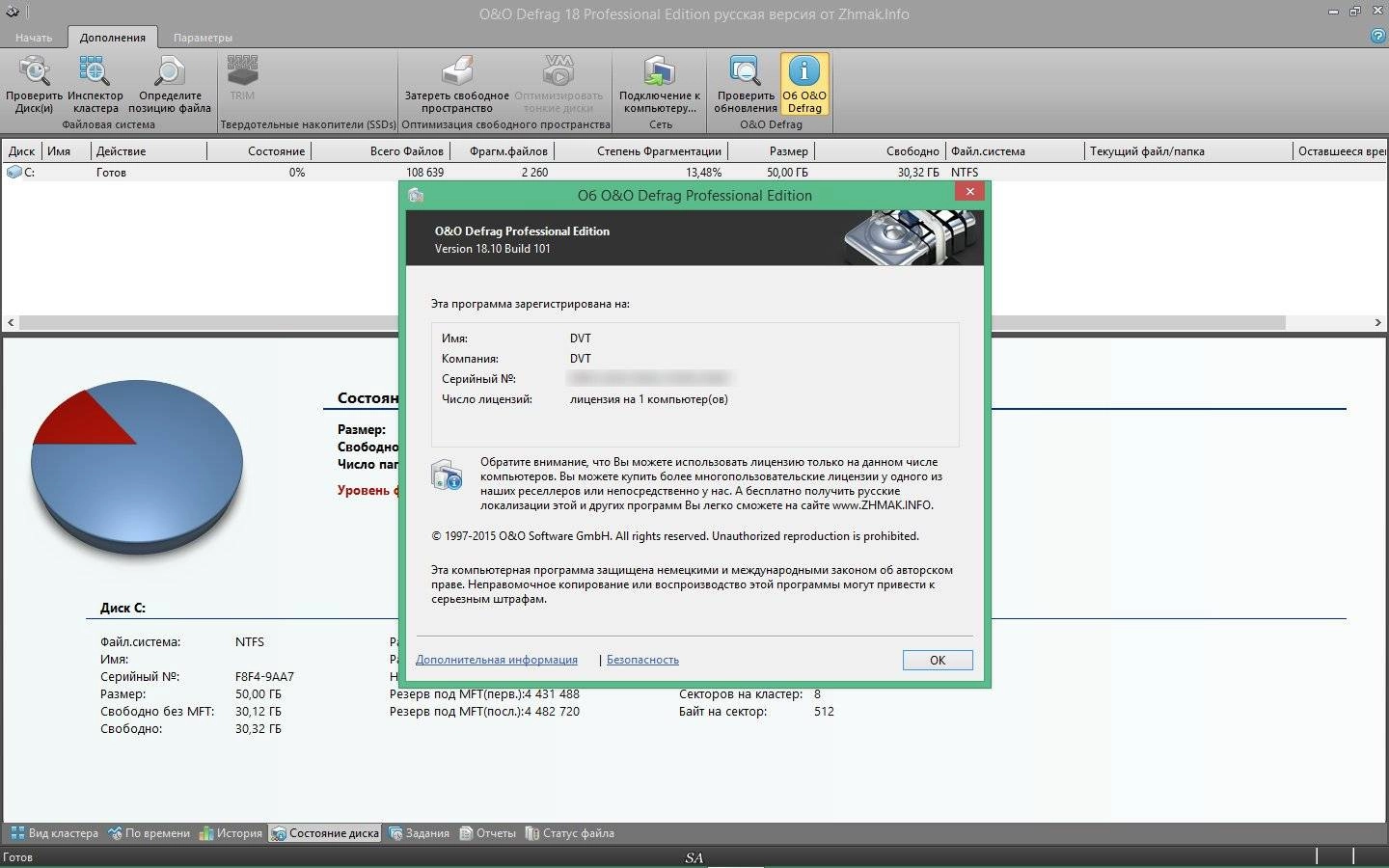Screen dimensions: 1389x868
Task: Sort by Фрагм.файлов column header
Action: click(x=502, y=151)
